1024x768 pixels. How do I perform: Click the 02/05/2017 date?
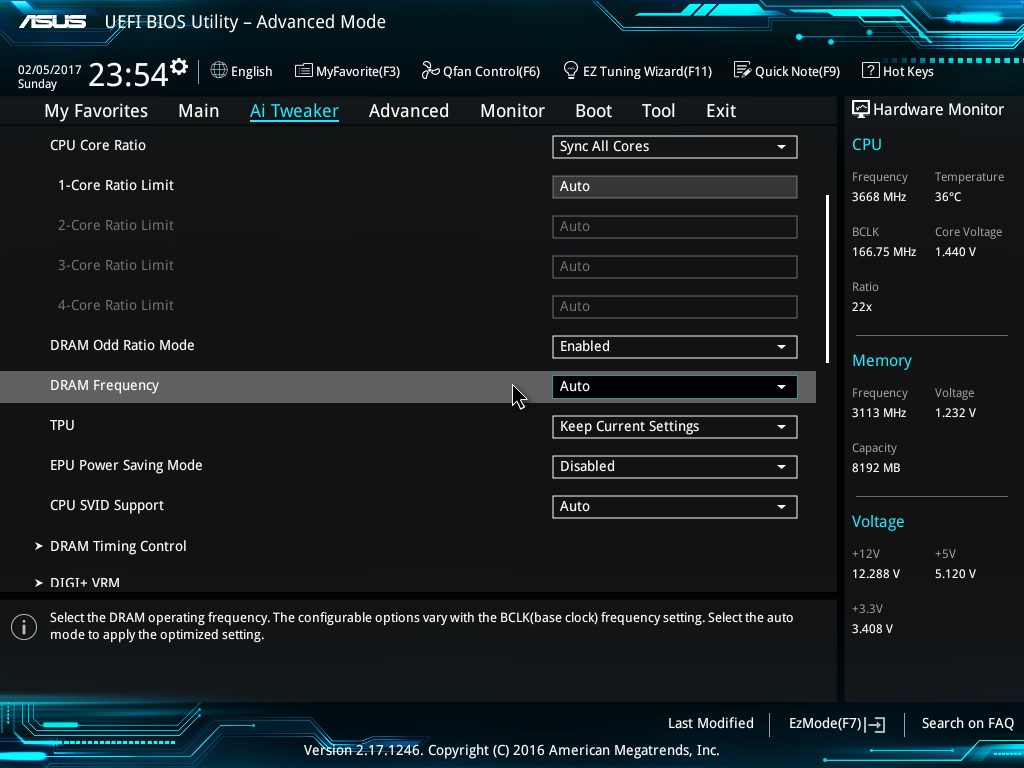click(50, 69)
